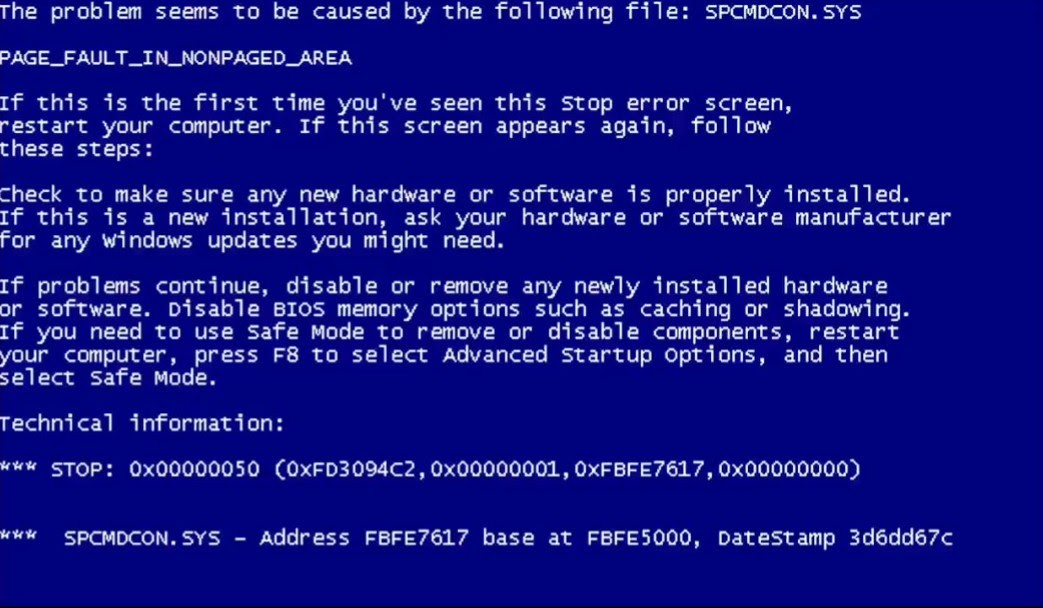Click the 'Disable BIOS memory options' text
The width and height of the screenshot is (1043, 608).
tap(344, 309)
